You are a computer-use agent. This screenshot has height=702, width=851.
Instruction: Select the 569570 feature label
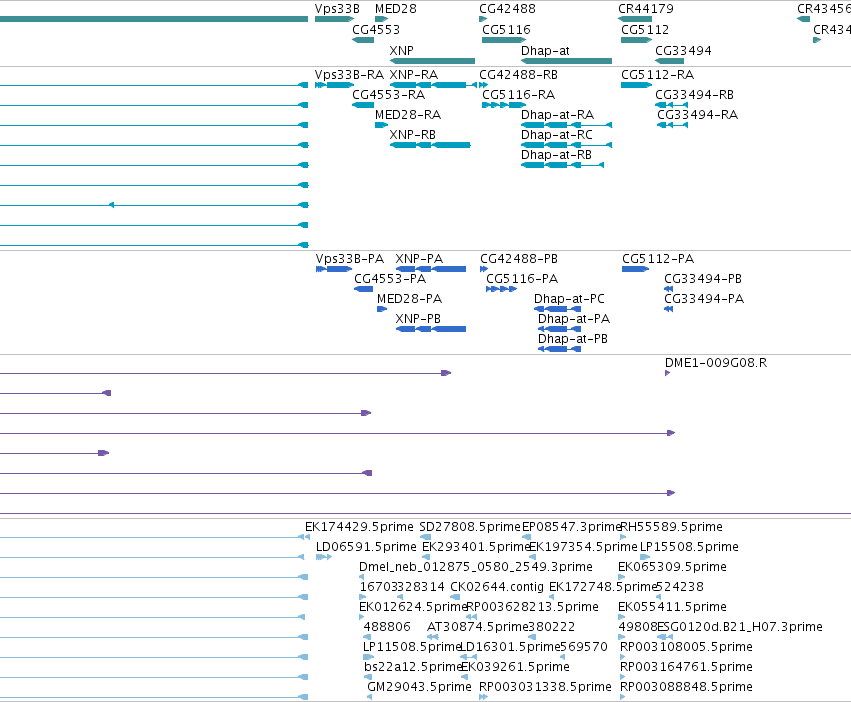tap(584, 647)
